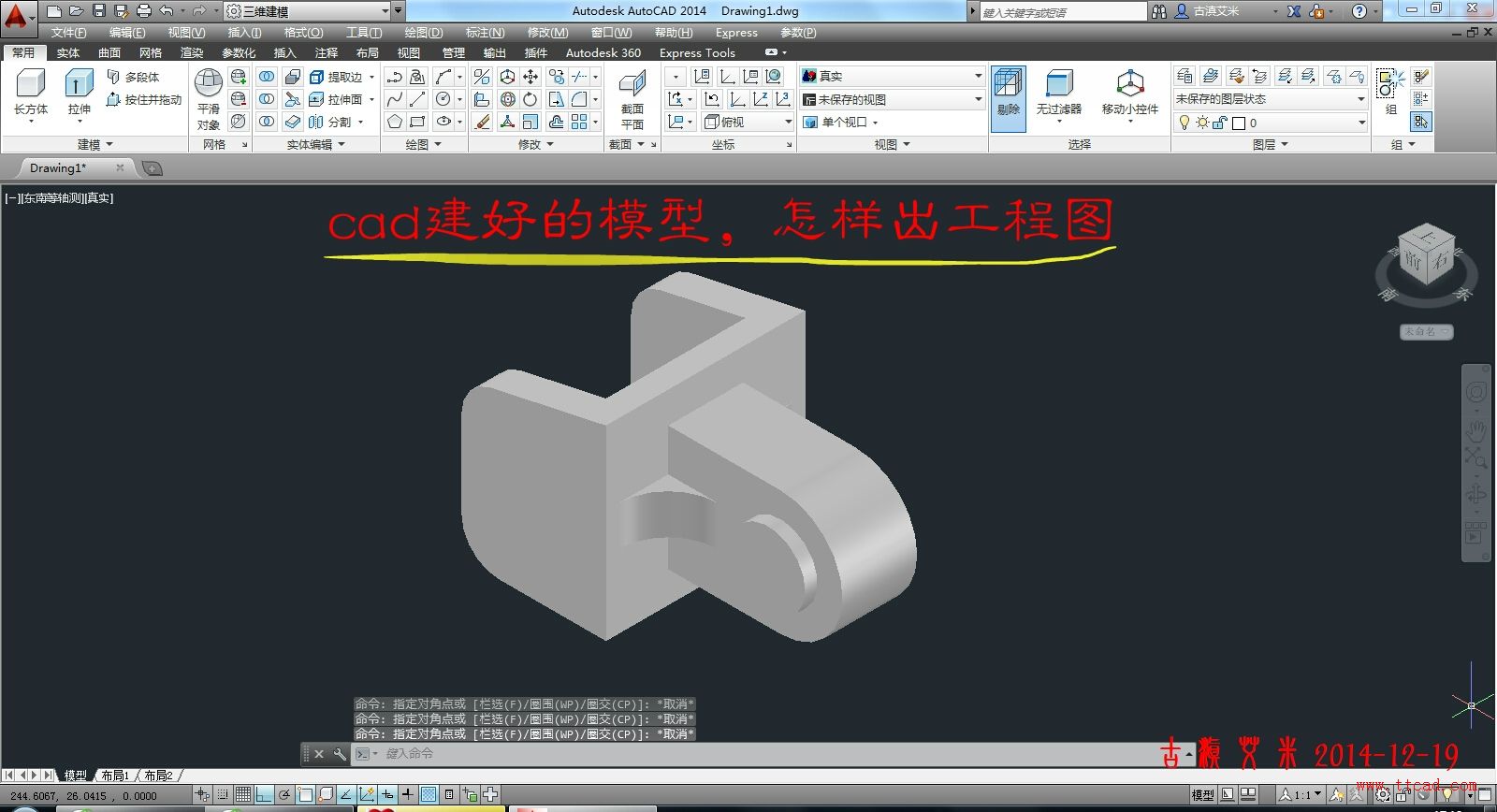Click the rotate tool in 修改 panel
The height and width of the screenshot is (812, 1497).
530,99
